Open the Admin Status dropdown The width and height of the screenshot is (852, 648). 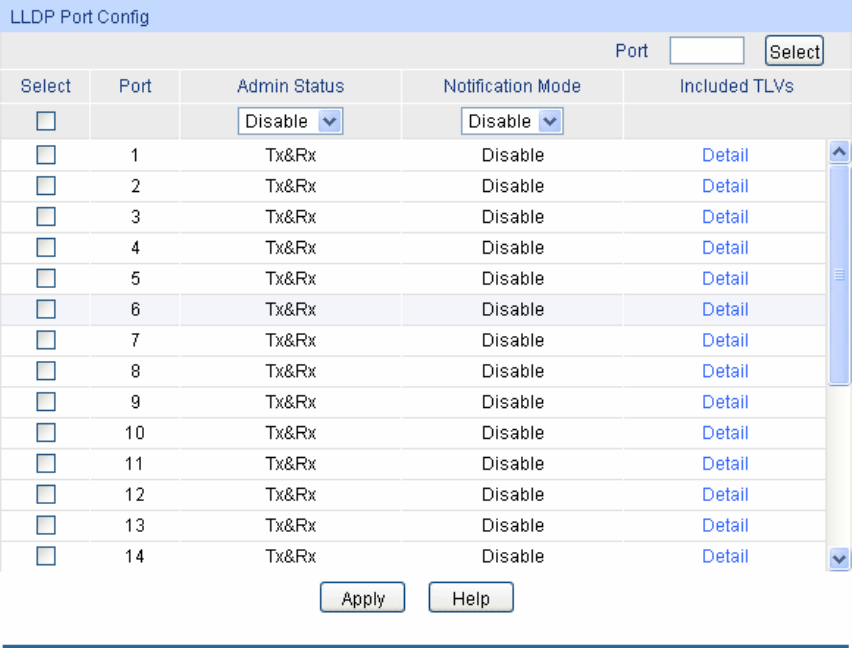click(291, 121)
